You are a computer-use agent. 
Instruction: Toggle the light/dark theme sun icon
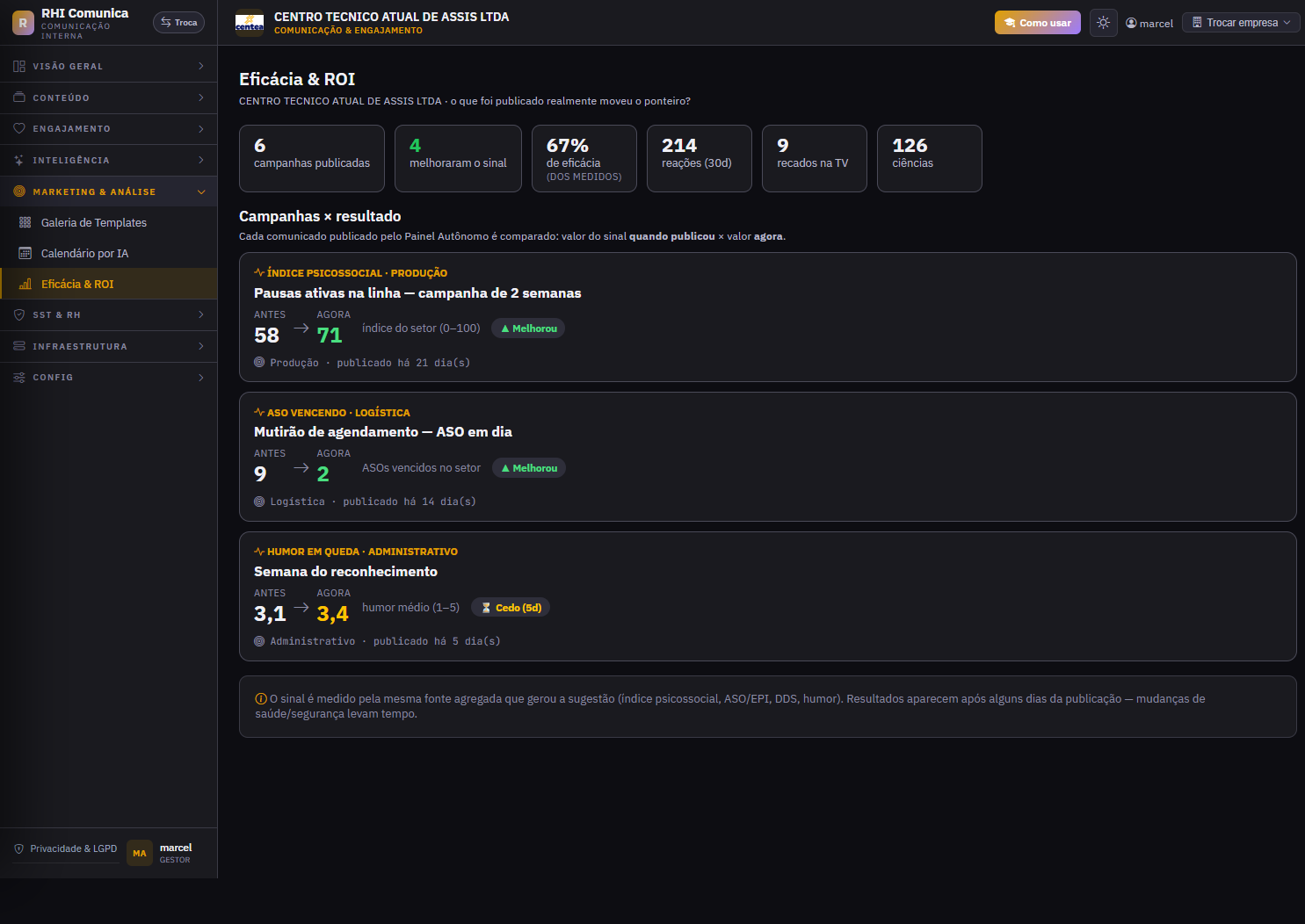(x=1104, y=23)
